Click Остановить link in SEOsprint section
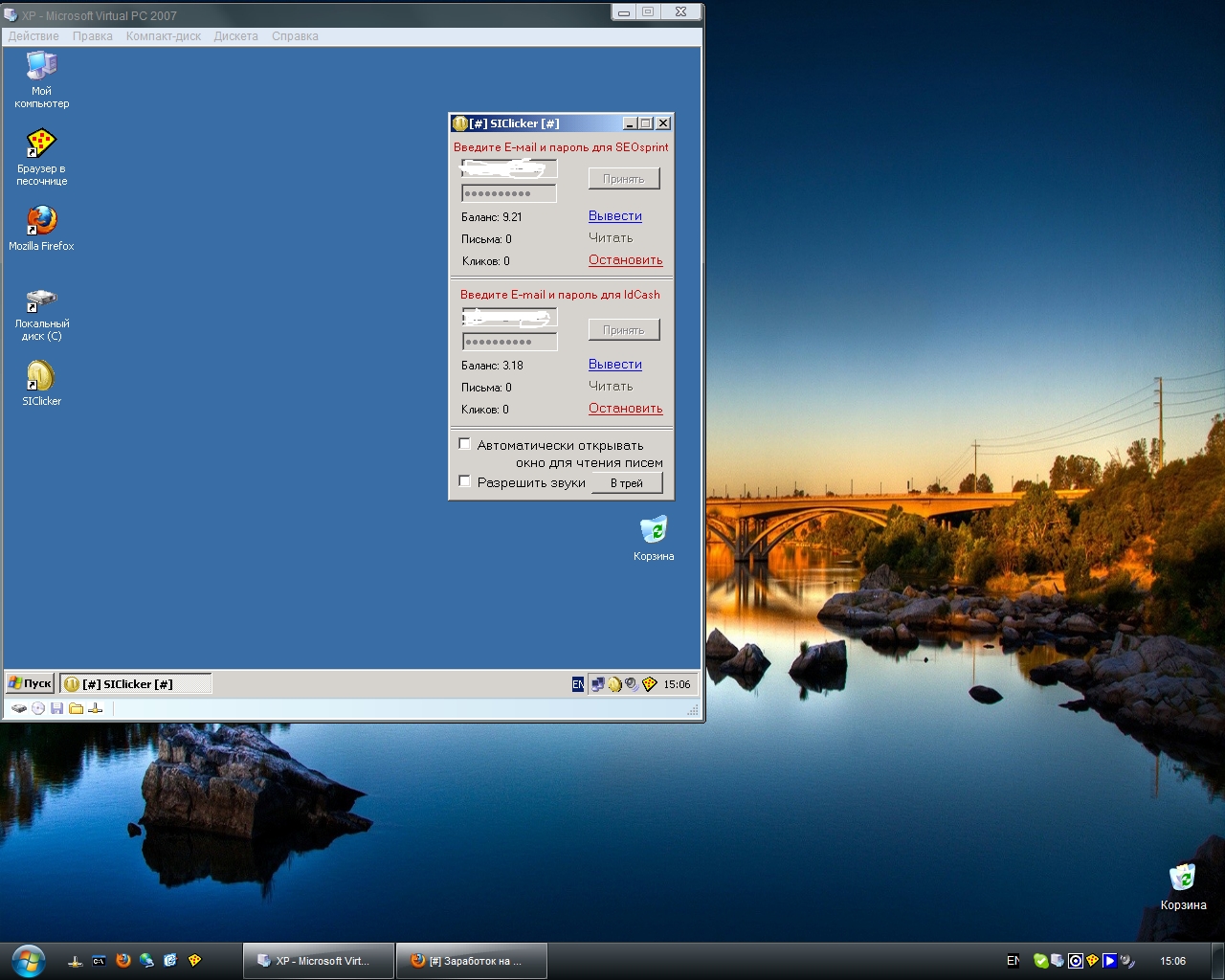Screen dimensions: 1225x980 click(626, 260)
